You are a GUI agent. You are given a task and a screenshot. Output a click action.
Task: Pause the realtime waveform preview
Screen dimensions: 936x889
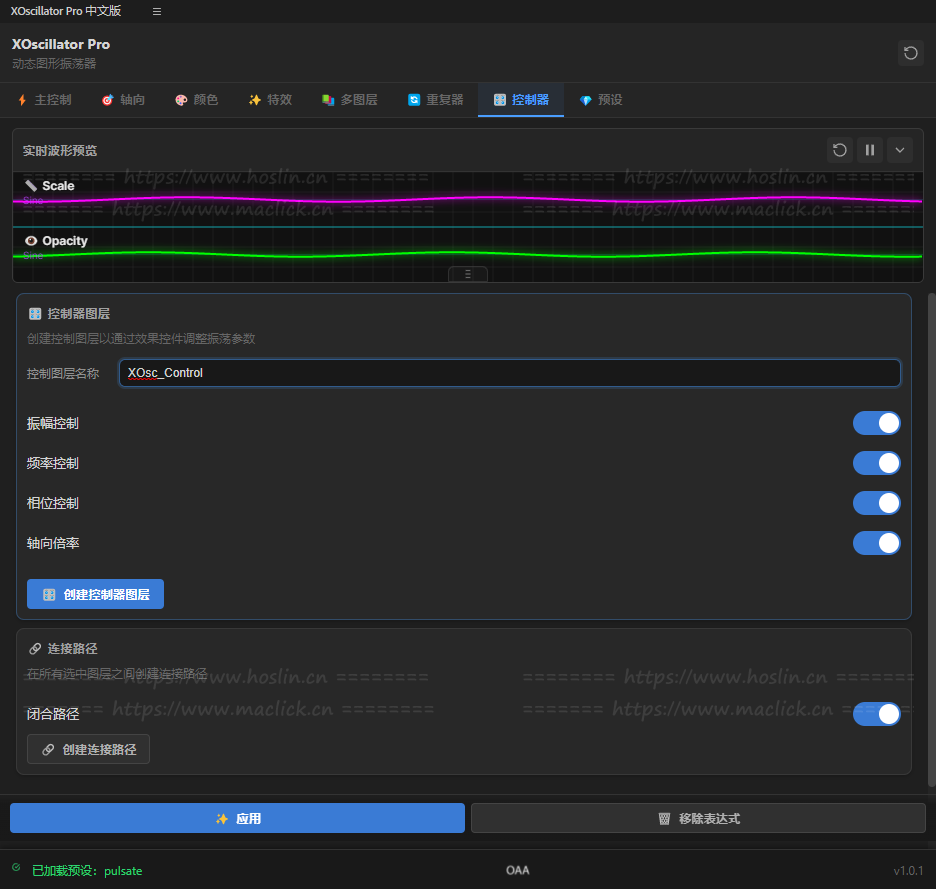(x=870, y=150)
